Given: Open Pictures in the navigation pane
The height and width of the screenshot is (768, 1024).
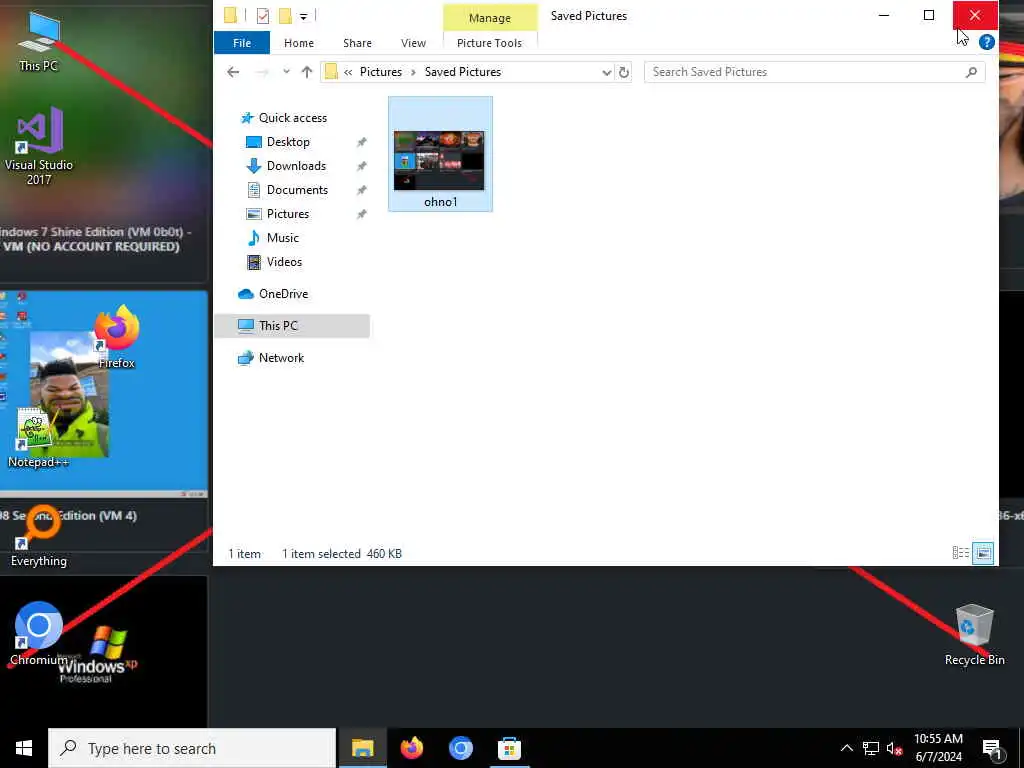Looking at the screenshot, I should 287,214.
